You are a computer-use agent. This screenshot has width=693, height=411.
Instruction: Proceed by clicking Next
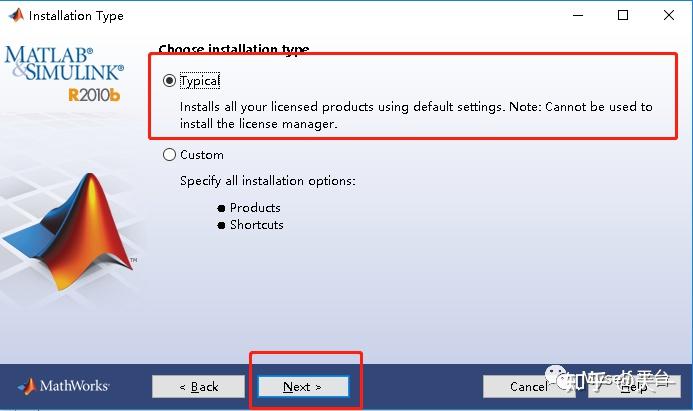[303, 387]
